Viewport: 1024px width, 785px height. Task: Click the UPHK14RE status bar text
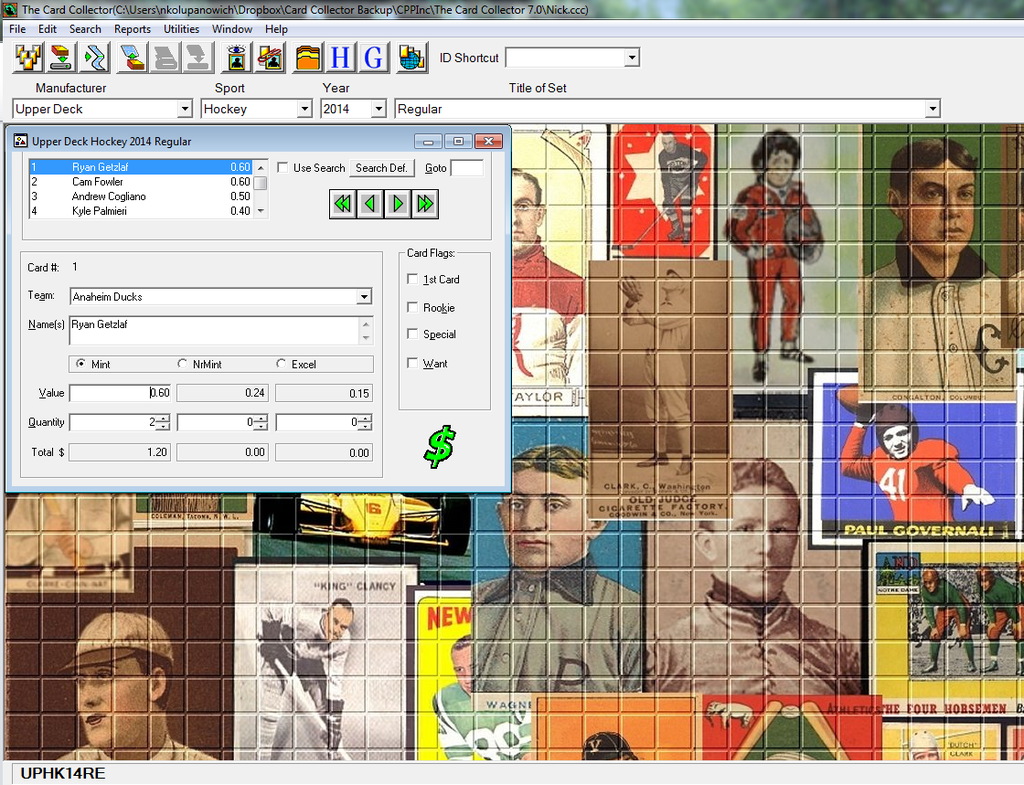tap(63, 774)
